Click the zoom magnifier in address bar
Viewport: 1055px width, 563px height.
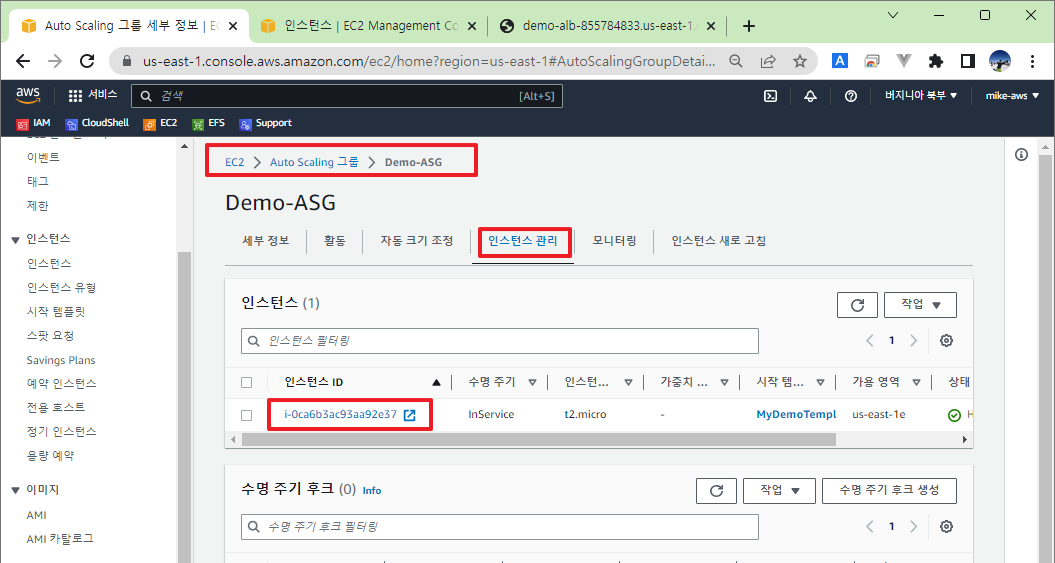click(735, 61)
